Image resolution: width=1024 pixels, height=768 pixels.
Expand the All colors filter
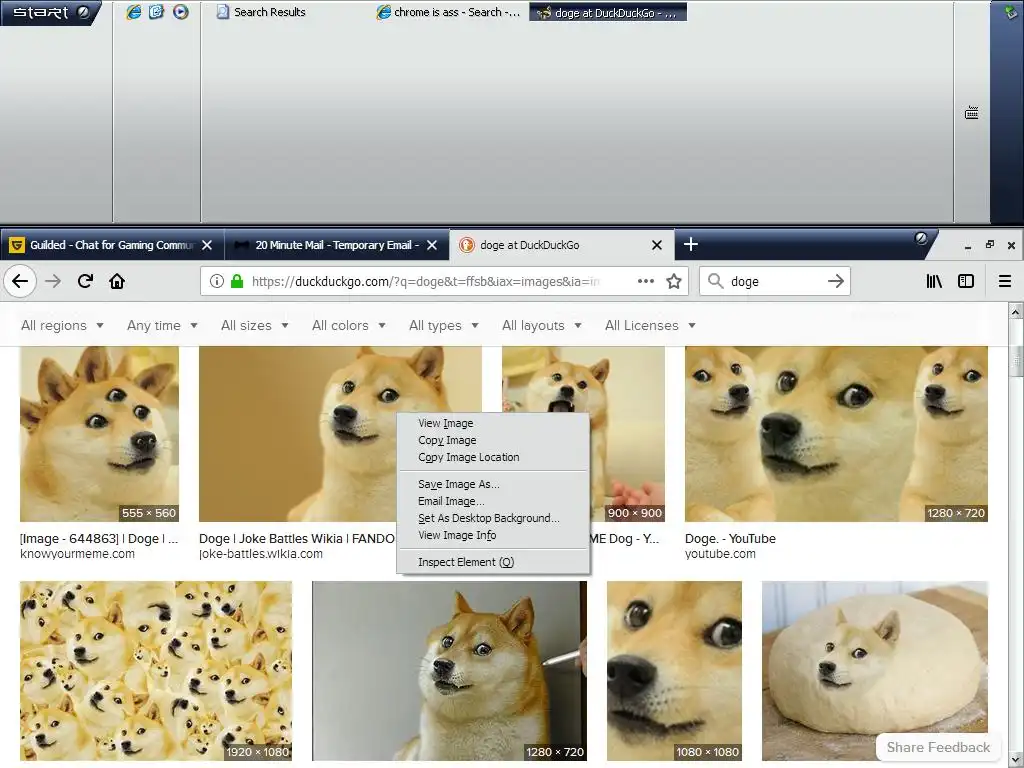point(349,325)
